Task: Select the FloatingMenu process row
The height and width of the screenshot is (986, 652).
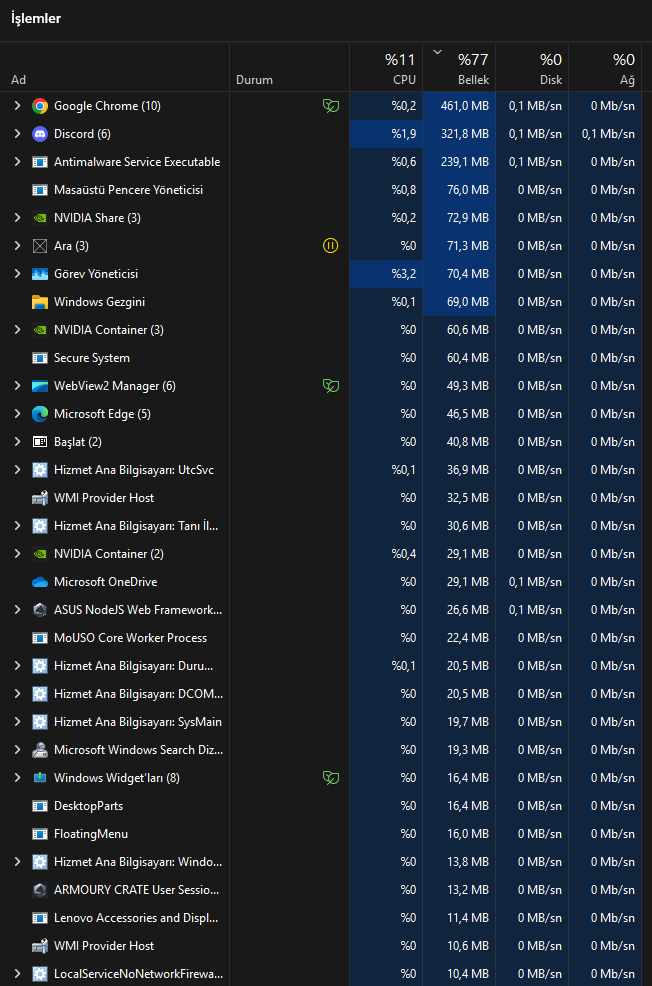Action: point(321,834)
